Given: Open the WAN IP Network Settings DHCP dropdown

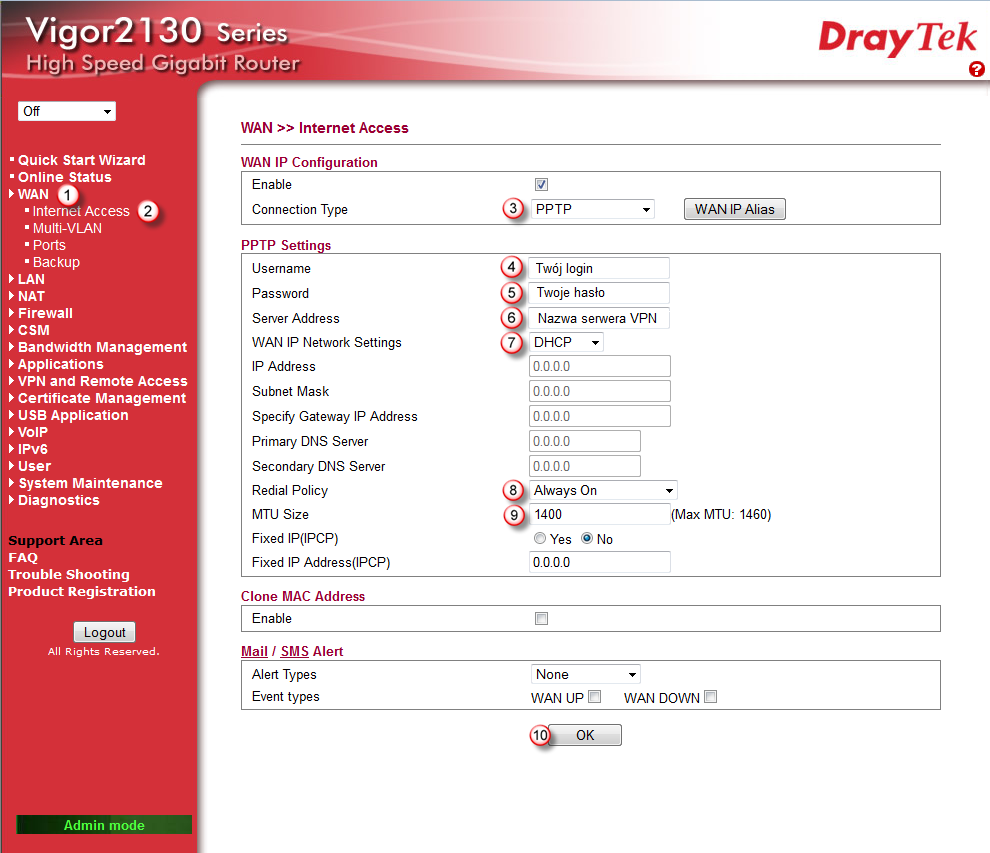Looking at the screenshot, I should pos(566,342).
